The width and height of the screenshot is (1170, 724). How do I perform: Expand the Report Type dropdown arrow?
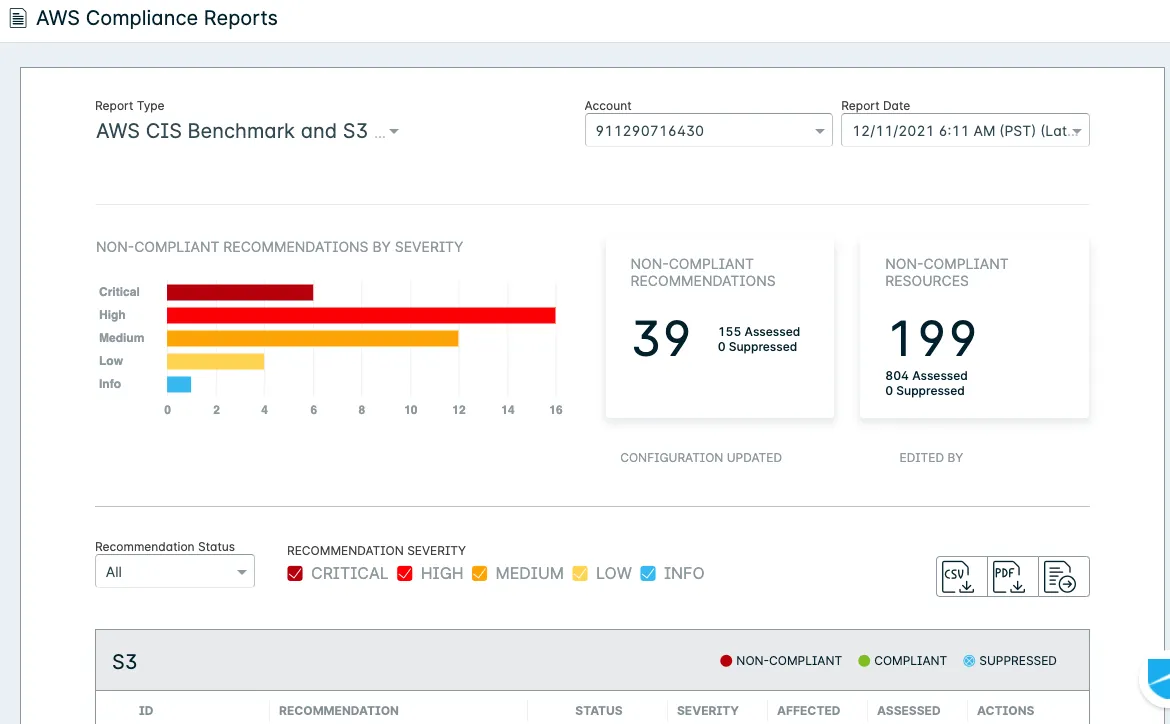394,132
